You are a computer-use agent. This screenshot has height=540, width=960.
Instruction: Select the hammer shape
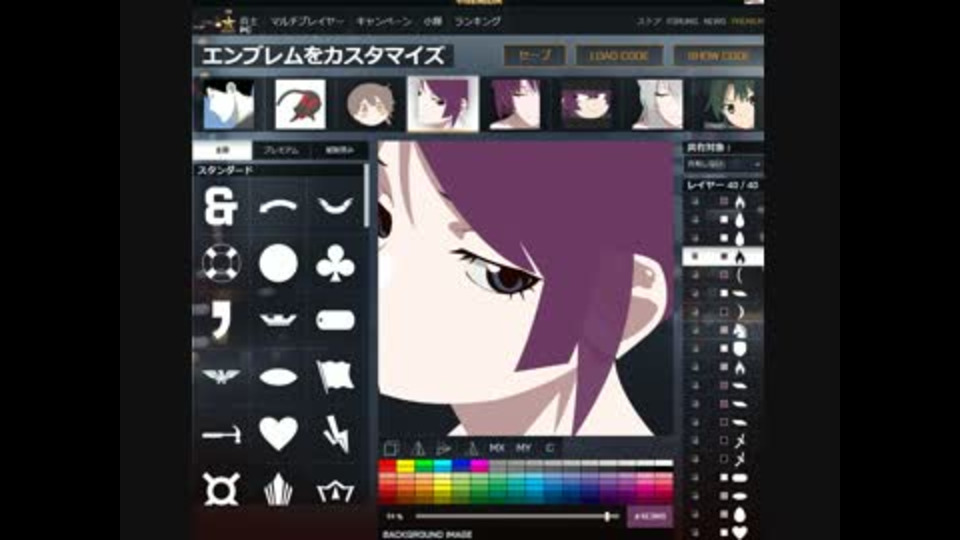(x=221, y=435)
